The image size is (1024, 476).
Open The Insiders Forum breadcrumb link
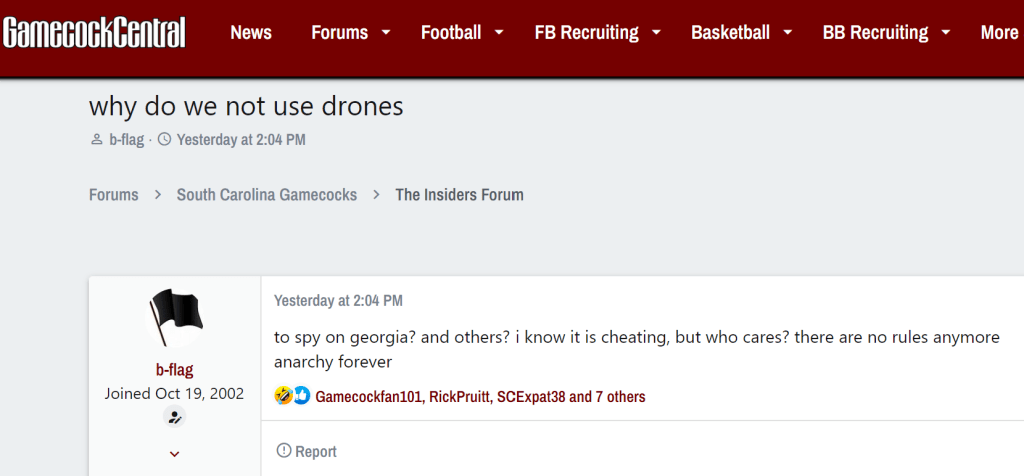tap(459, 195)
